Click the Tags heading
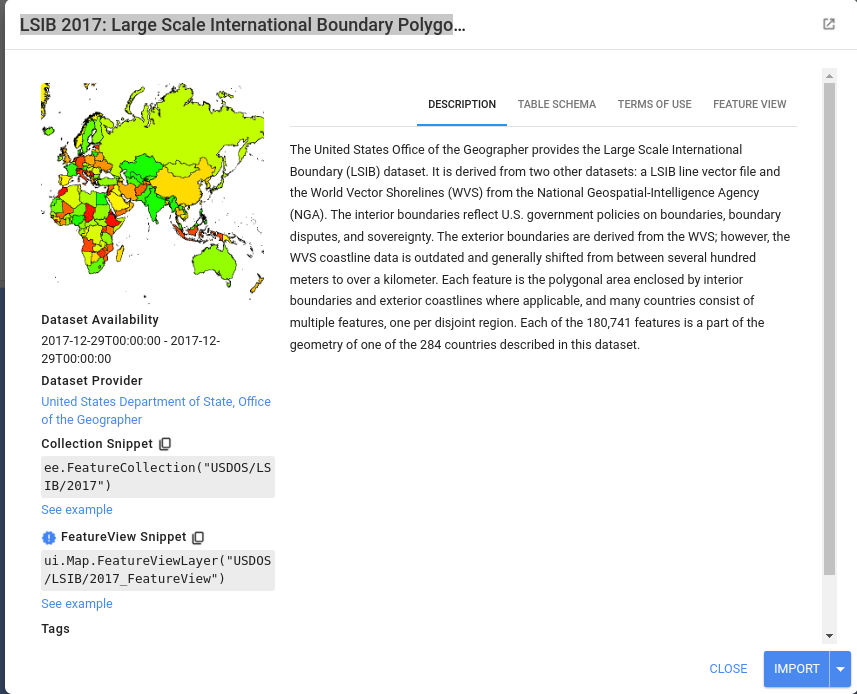The height and width of the screenshot is (694, 857). 56,629
